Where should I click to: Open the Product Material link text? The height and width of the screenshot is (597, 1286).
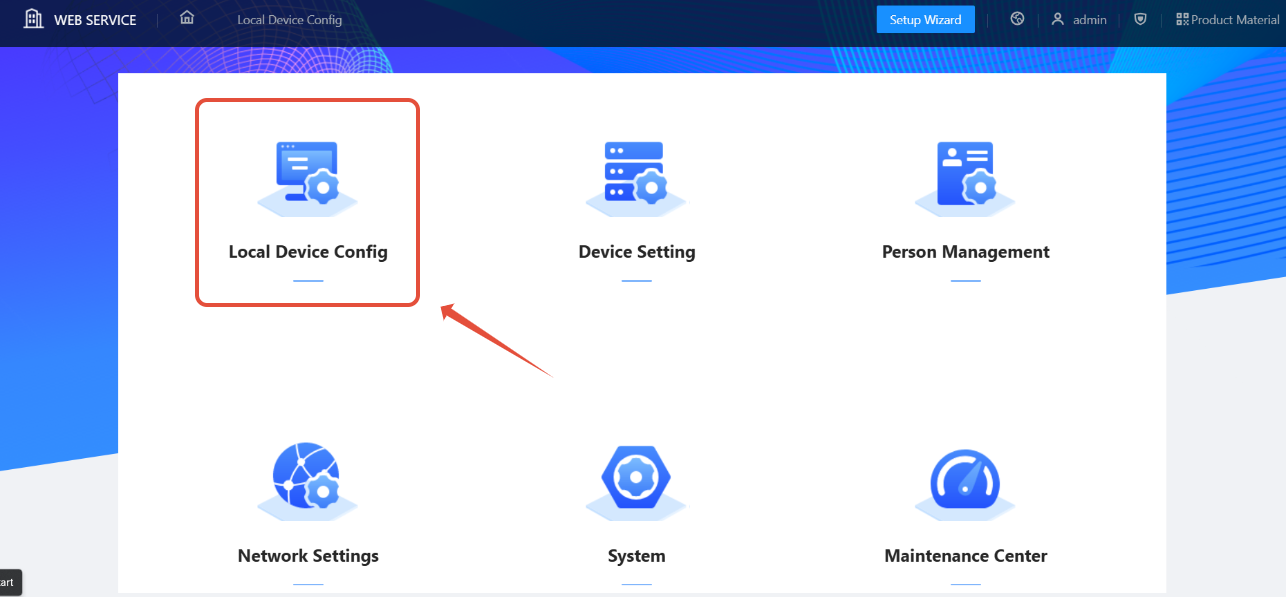(1235, 20)
